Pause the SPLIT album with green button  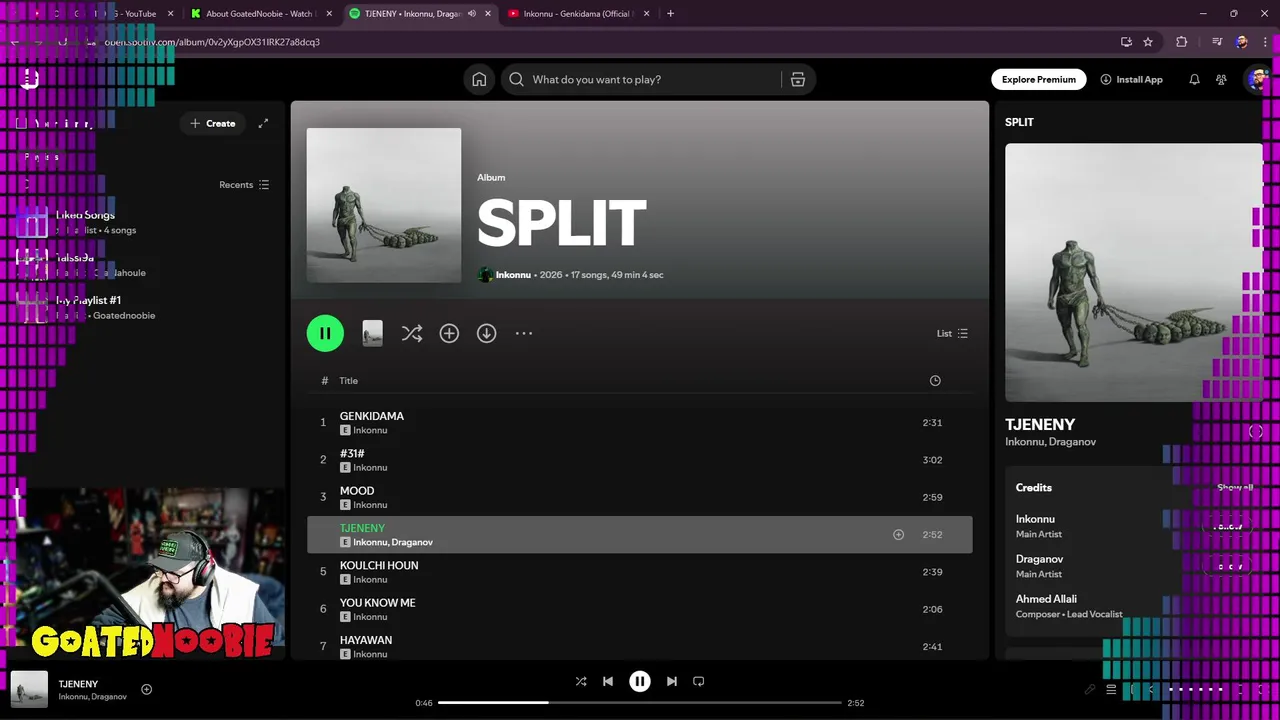pos(325,333)
